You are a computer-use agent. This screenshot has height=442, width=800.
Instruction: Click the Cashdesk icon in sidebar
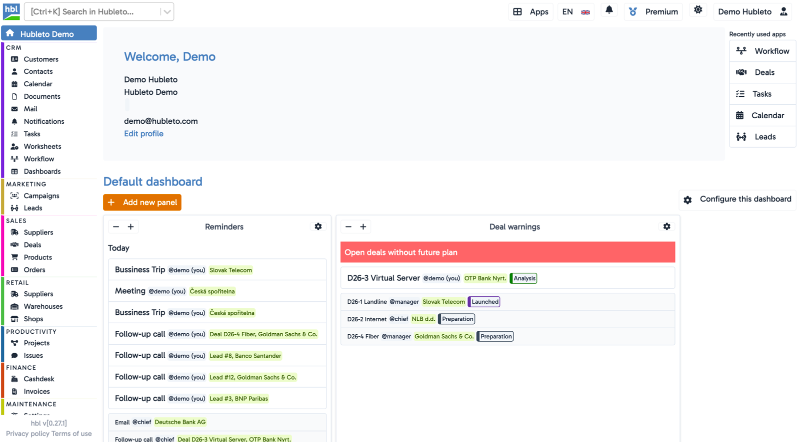pyautogui.click(x=14, y=379)
